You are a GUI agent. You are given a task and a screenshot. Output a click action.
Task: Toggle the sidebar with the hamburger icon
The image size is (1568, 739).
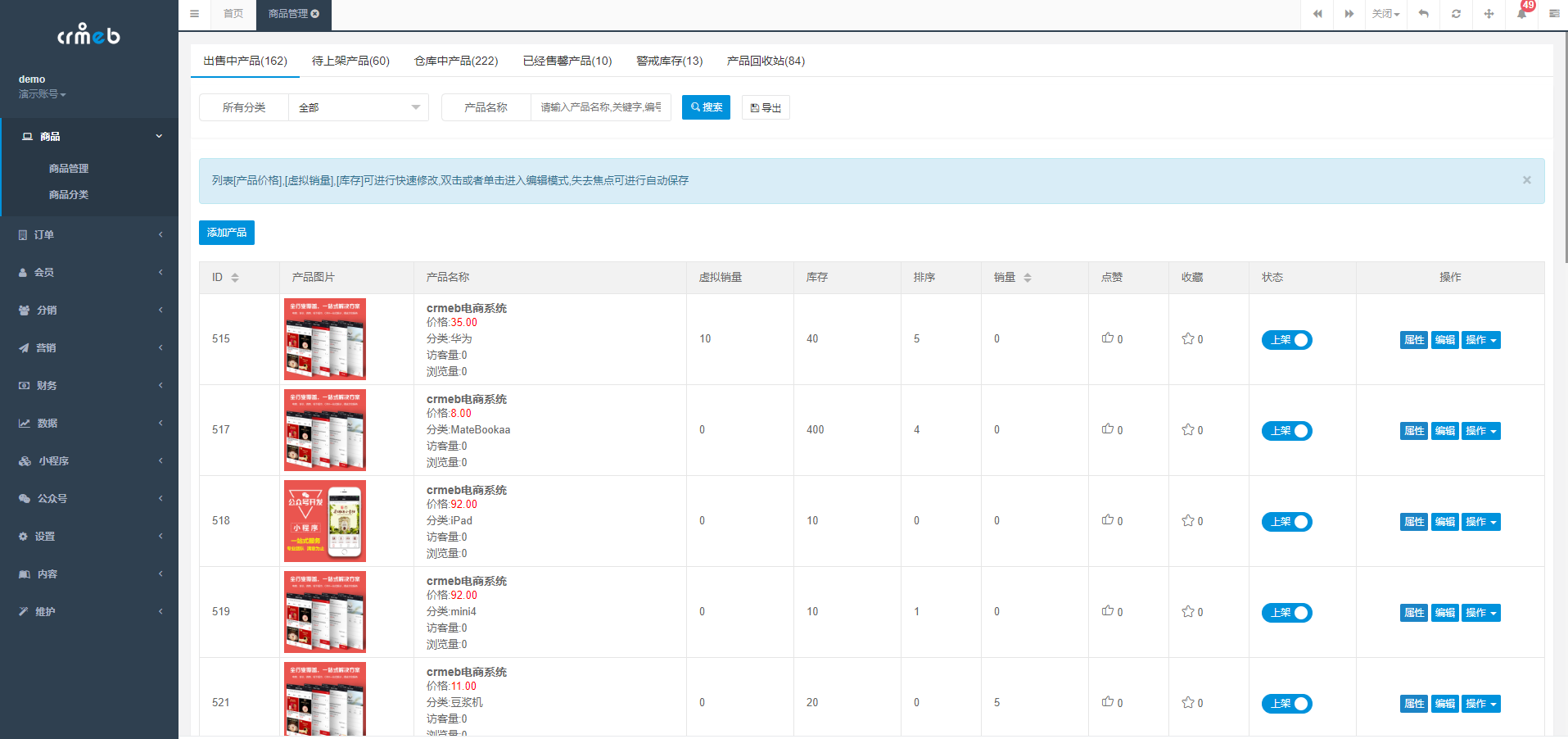(194, 14)
